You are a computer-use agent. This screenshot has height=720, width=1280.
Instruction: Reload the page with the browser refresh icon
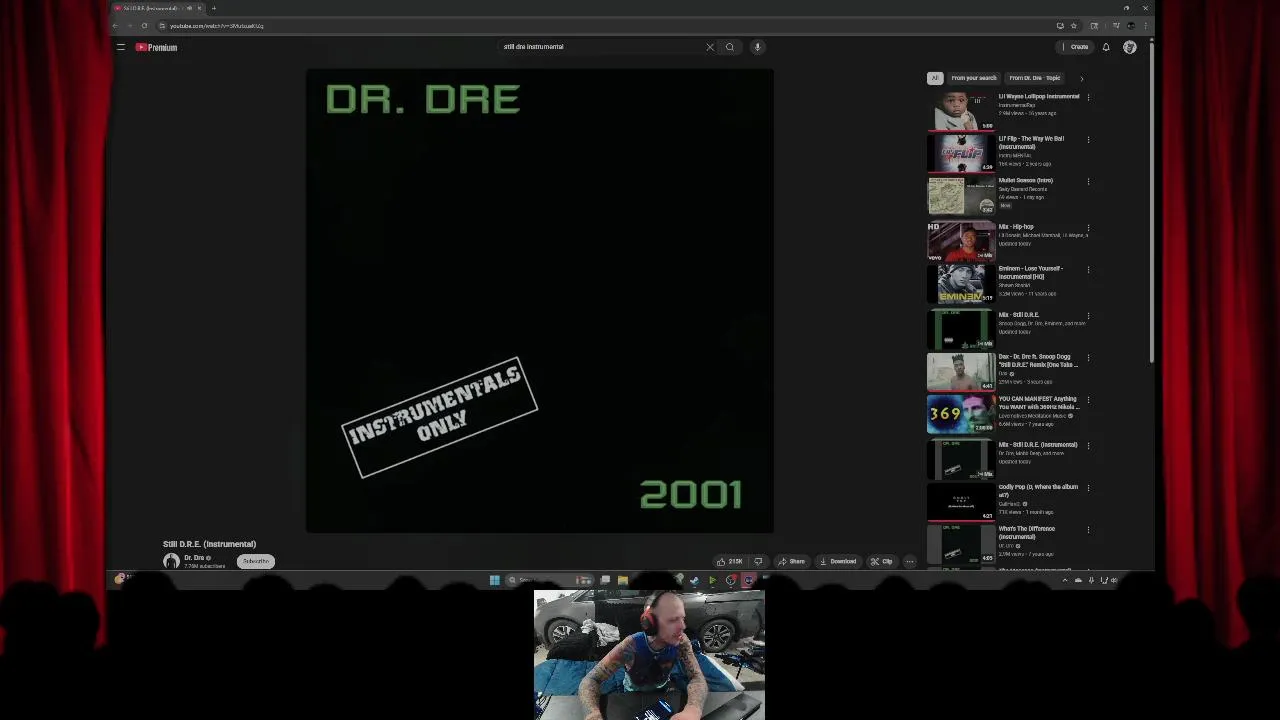coord(144,26)
